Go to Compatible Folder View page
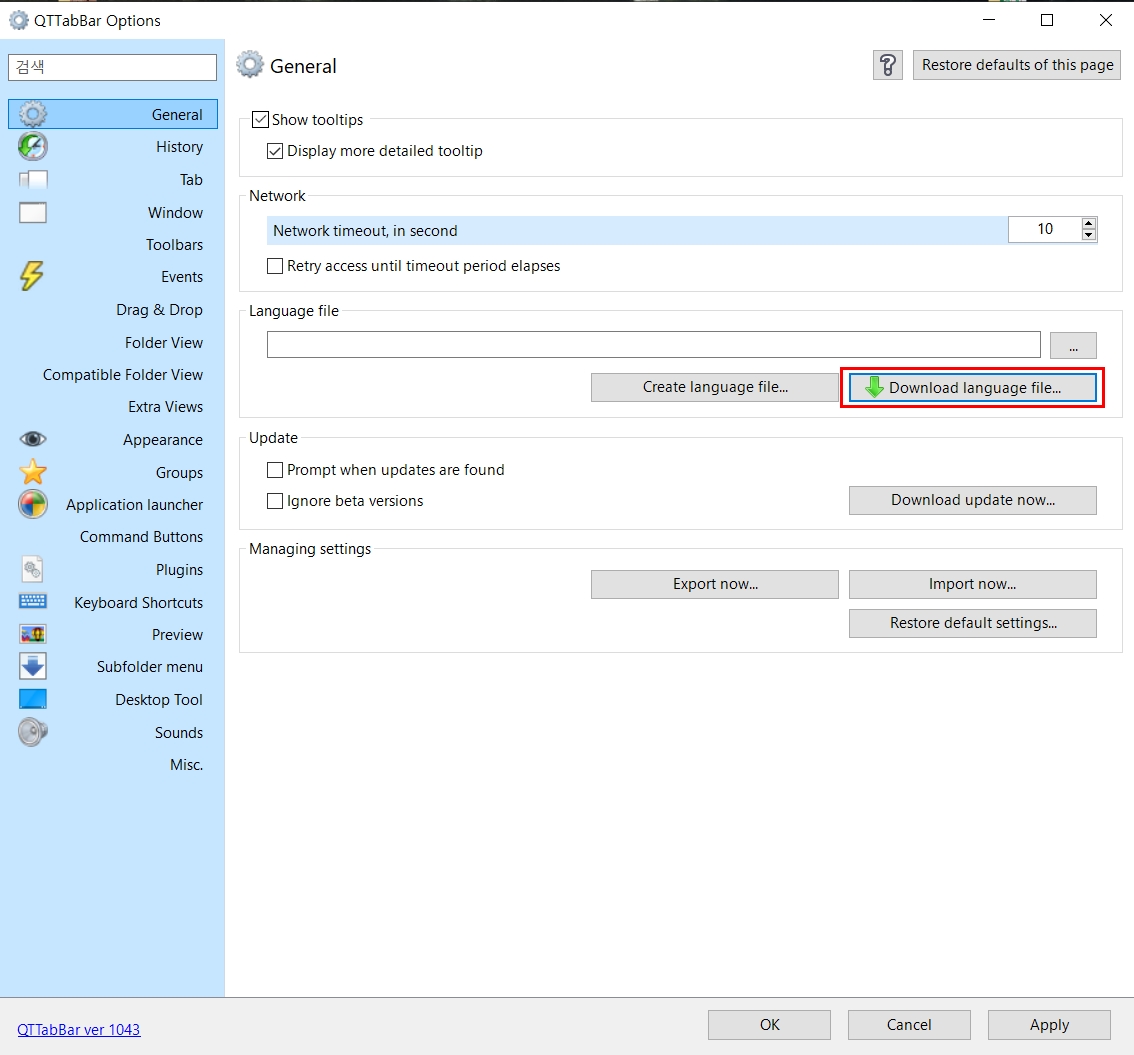1134x1055 pixels. click(113, 375)
